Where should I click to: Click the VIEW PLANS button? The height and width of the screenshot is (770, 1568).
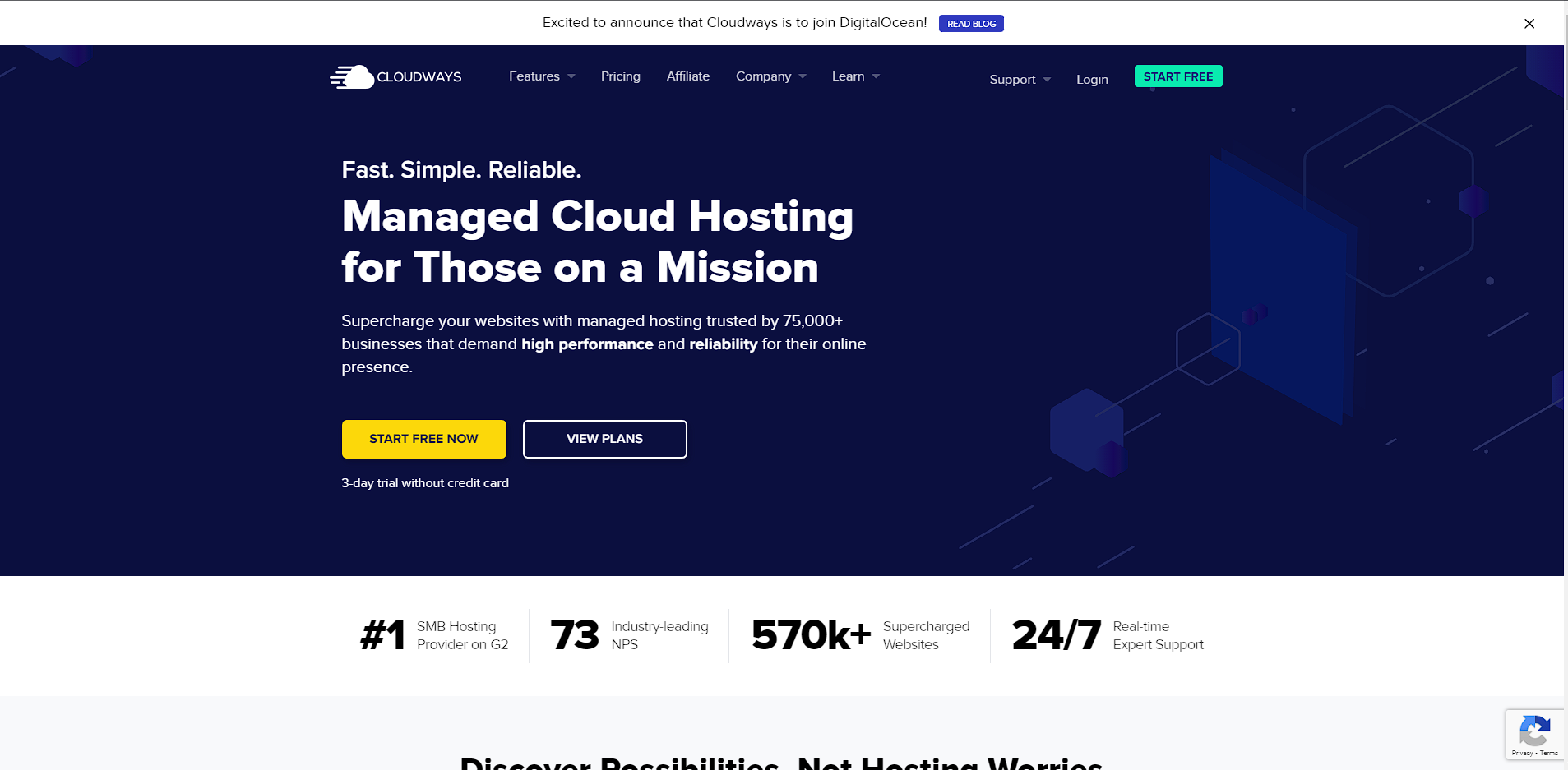[605, 439]
